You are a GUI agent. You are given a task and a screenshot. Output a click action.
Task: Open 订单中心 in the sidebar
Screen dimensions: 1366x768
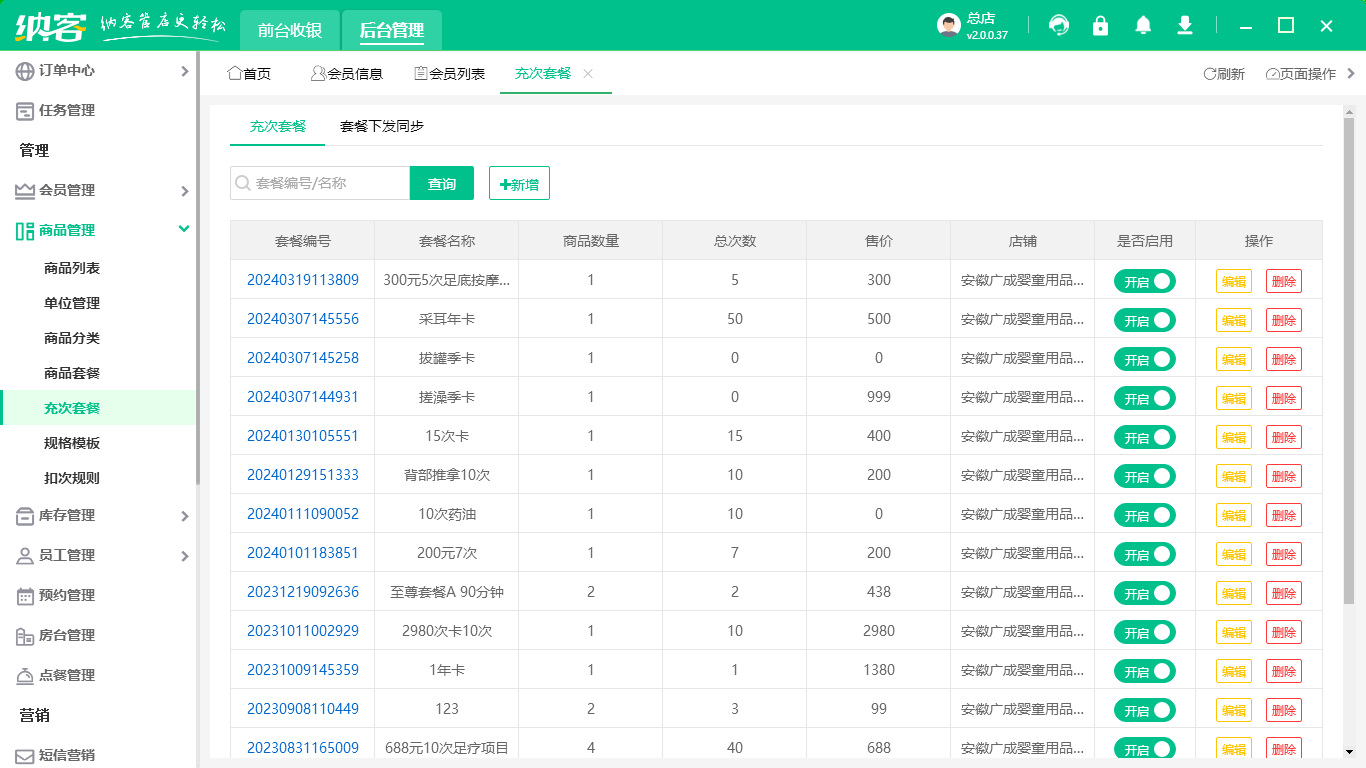[x=67, y=71]
